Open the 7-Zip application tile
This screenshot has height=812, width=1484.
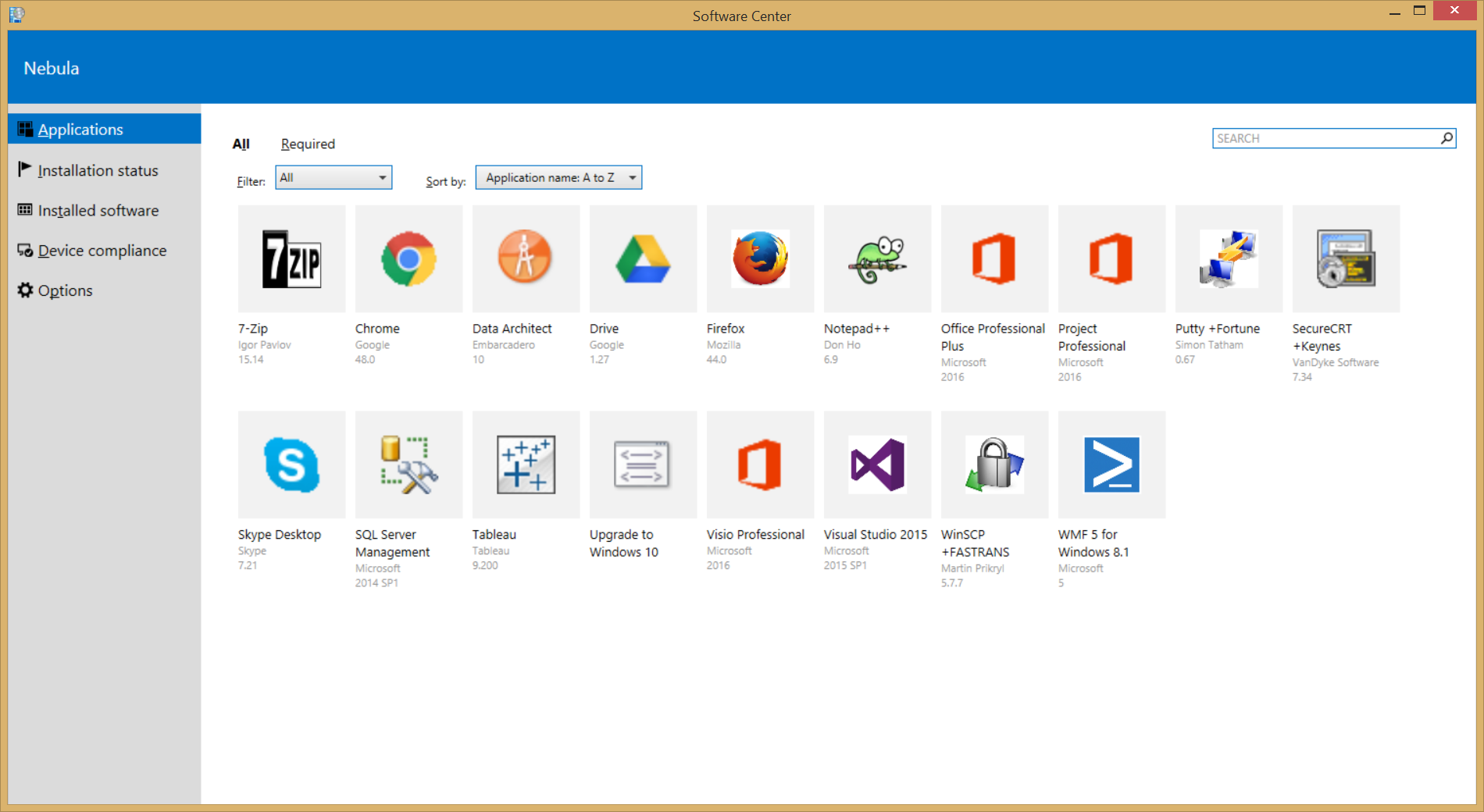pos(291,258)
